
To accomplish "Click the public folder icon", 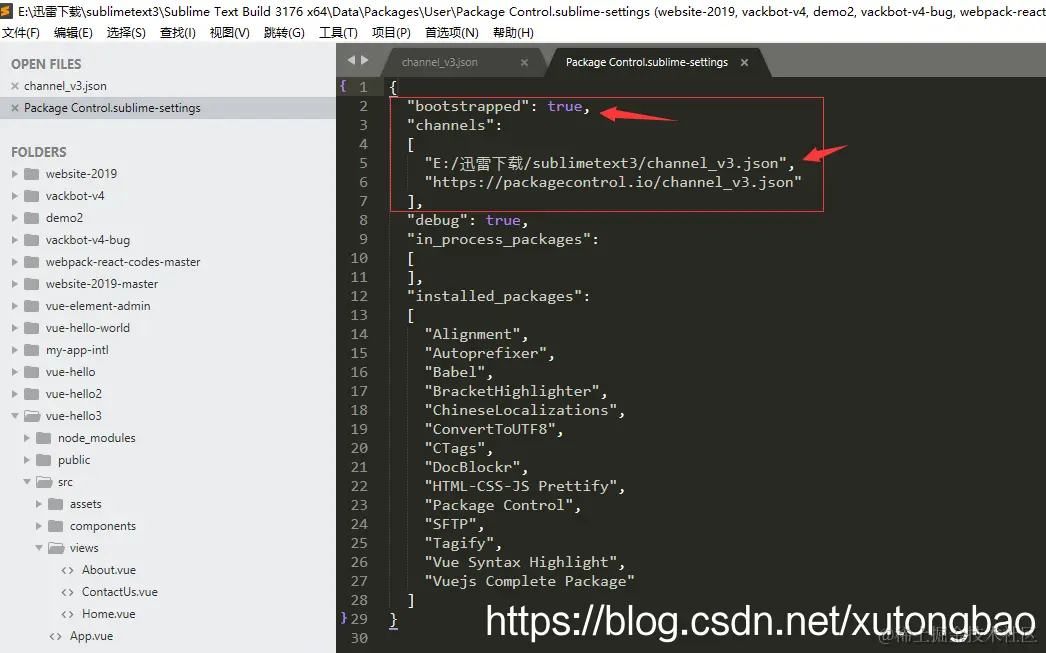I will [x=43, y=460].
